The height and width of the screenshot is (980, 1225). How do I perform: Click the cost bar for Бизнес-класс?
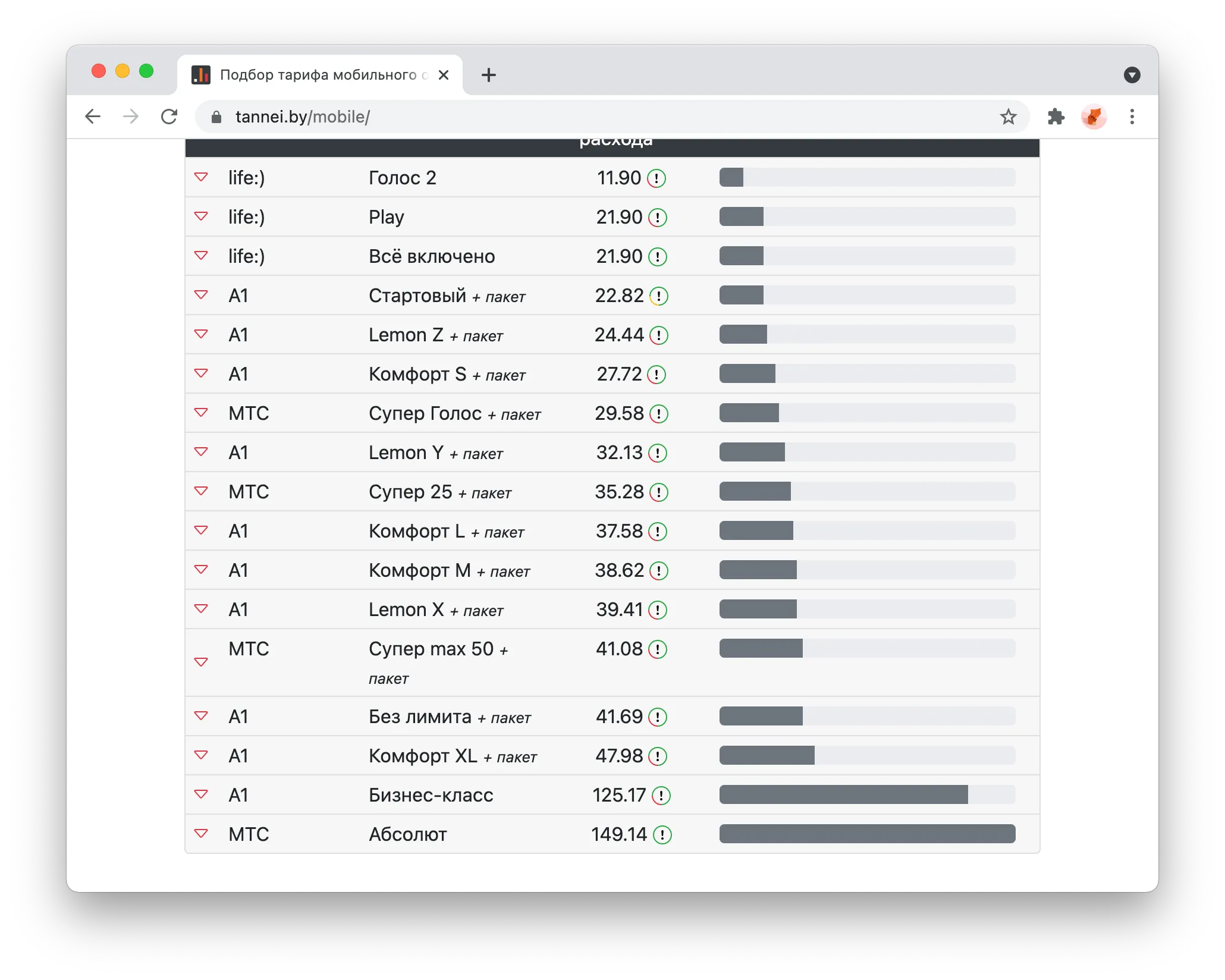click(867, 794)
